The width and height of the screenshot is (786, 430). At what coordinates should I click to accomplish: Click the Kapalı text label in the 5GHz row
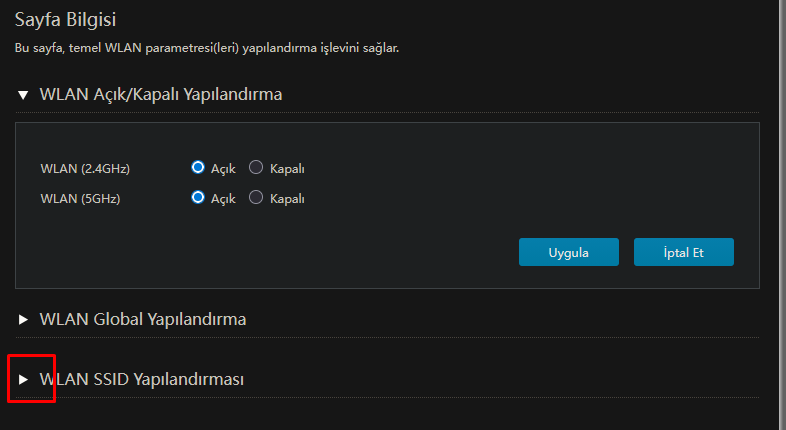tap(287, 199)
